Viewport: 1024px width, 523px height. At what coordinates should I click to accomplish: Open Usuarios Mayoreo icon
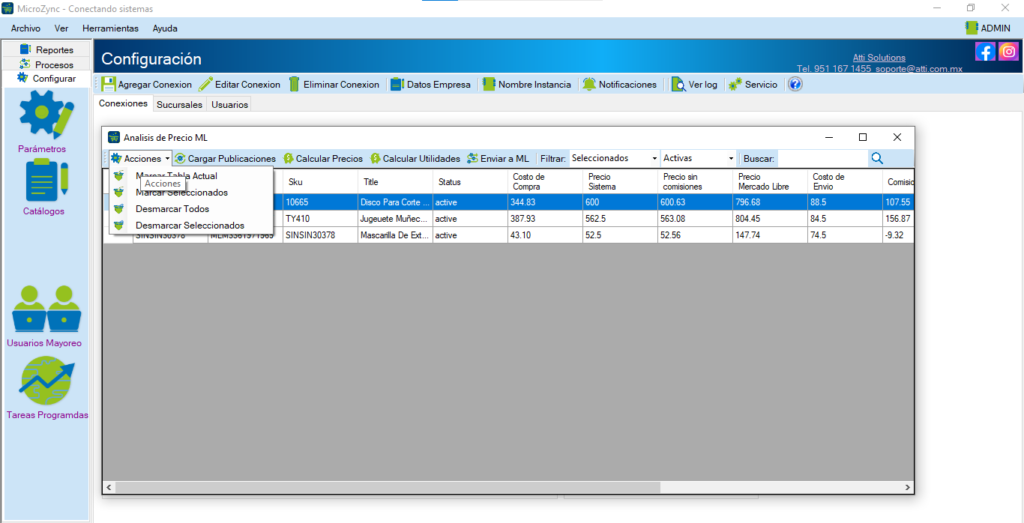[x=46, y=309]
